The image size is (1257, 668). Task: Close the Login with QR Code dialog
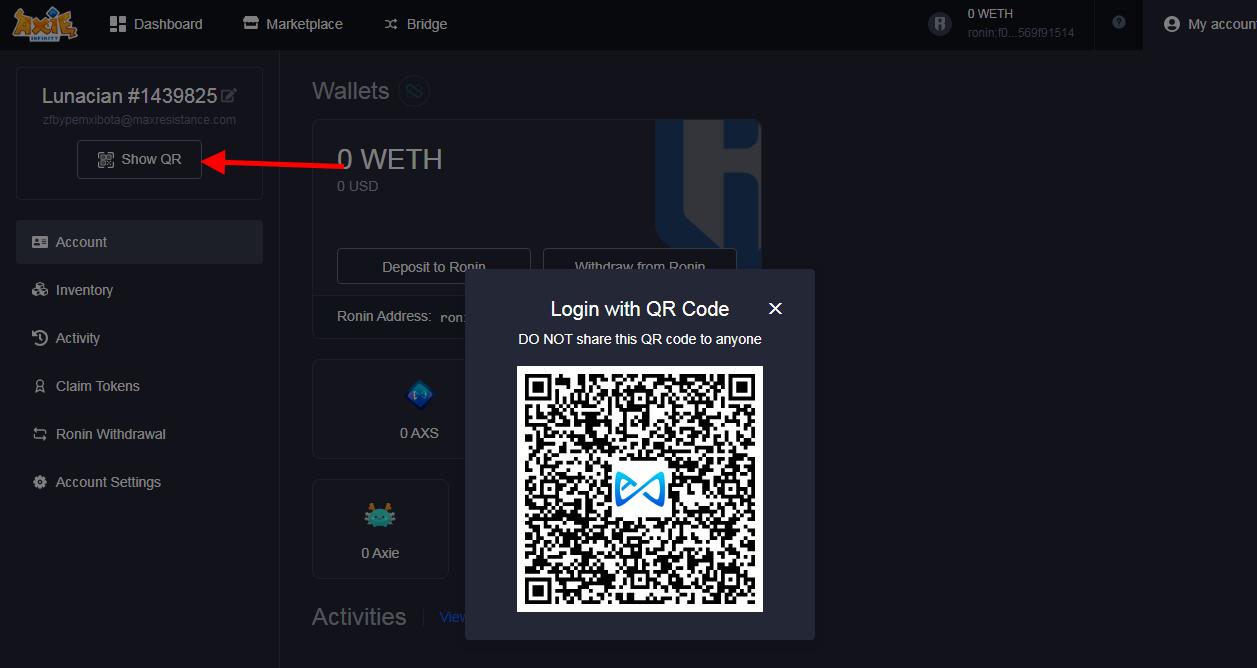pos(775,309)
